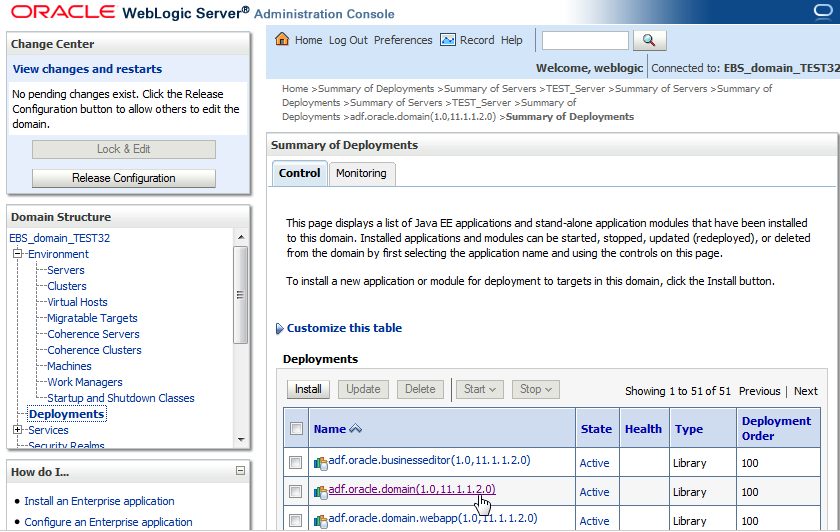Click Next pagination link
The image size is (840, 532).
coord(806,391)
